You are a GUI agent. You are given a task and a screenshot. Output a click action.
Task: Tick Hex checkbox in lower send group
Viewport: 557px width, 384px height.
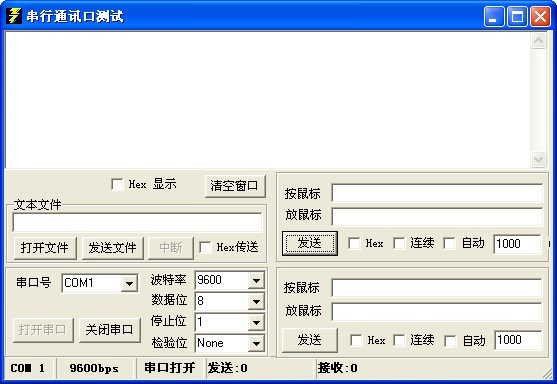[356, 340]
